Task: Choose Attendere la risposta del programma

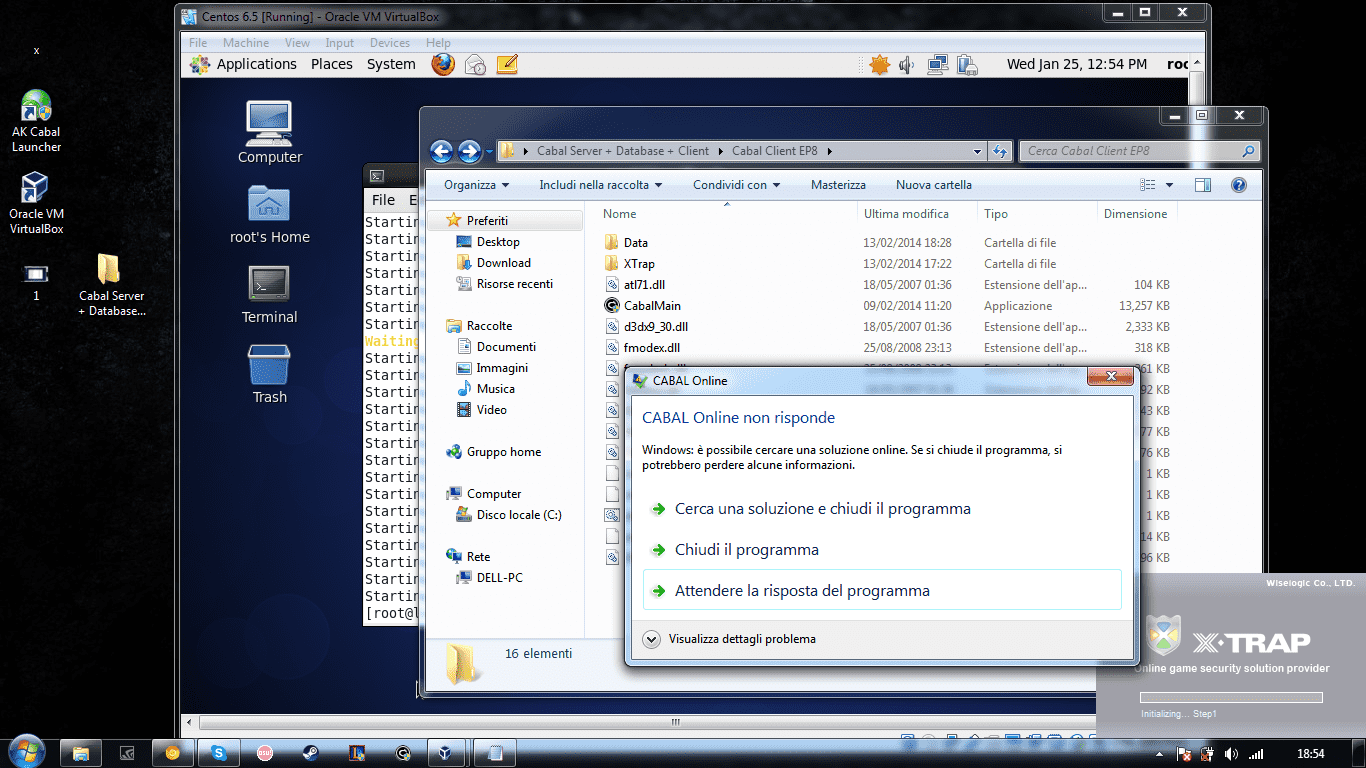Action: coord(882,591)
